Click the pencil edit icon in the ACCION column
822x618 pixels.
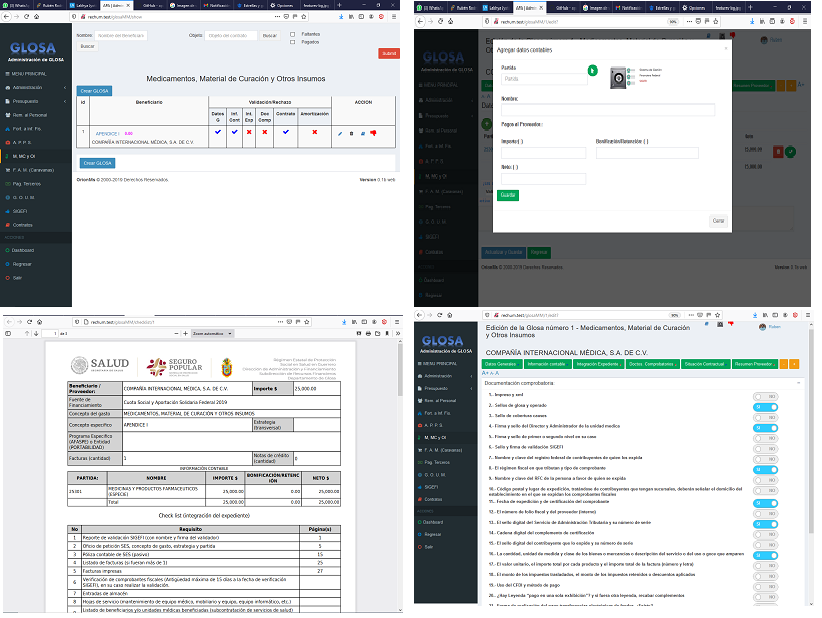[340, 133]
